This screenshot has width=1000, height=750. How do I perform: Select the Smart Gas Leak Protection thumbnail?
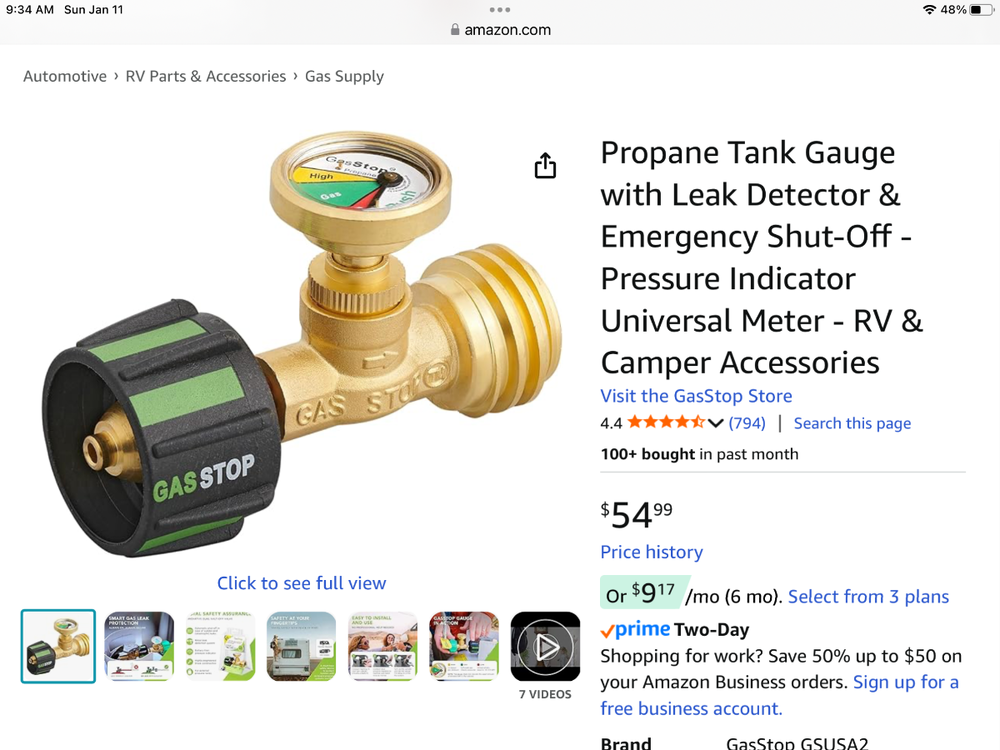click(139, 647)
